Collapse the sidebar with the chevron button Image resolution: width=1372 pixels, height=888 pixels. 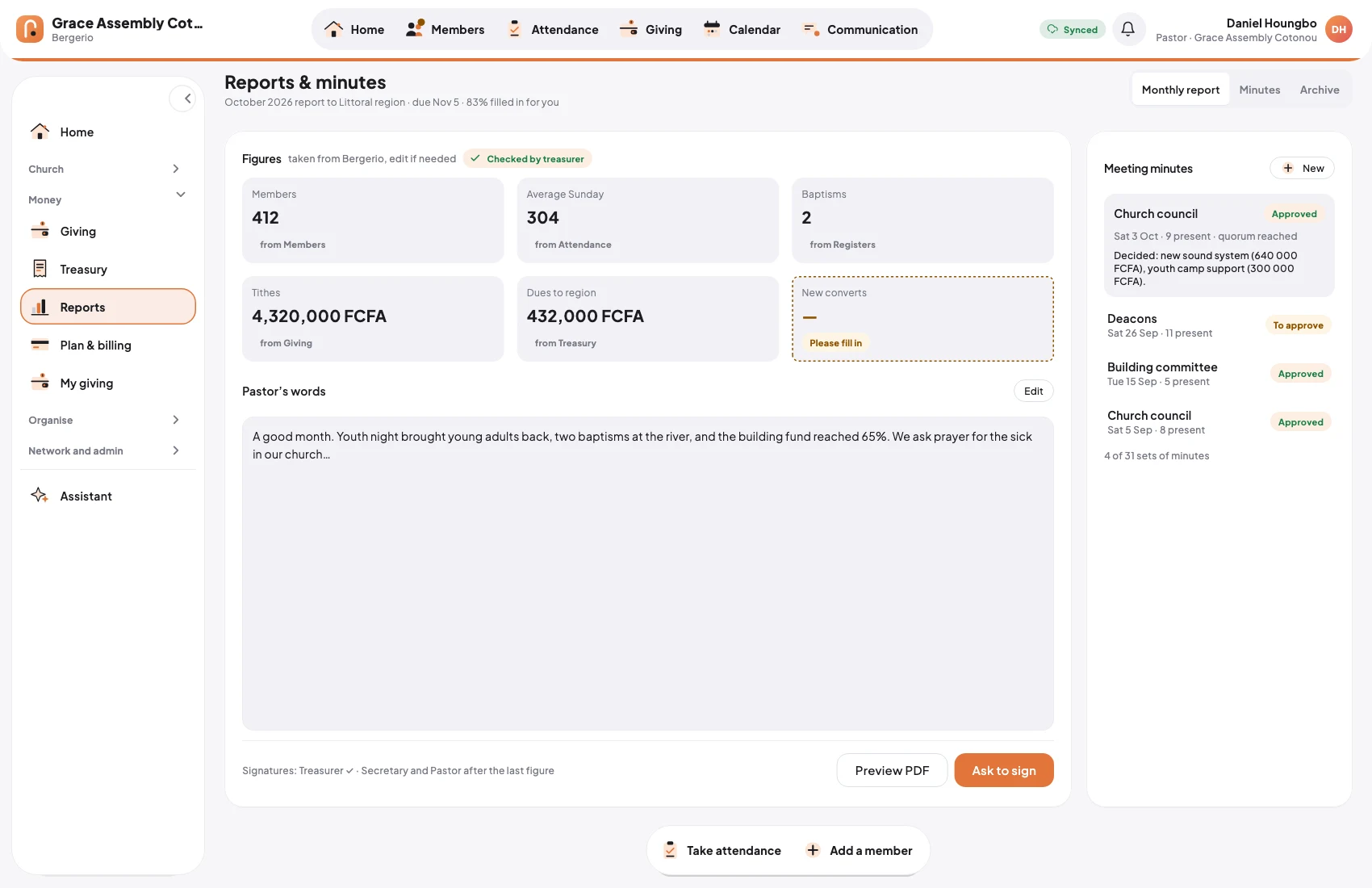click(x=183, y=98)
